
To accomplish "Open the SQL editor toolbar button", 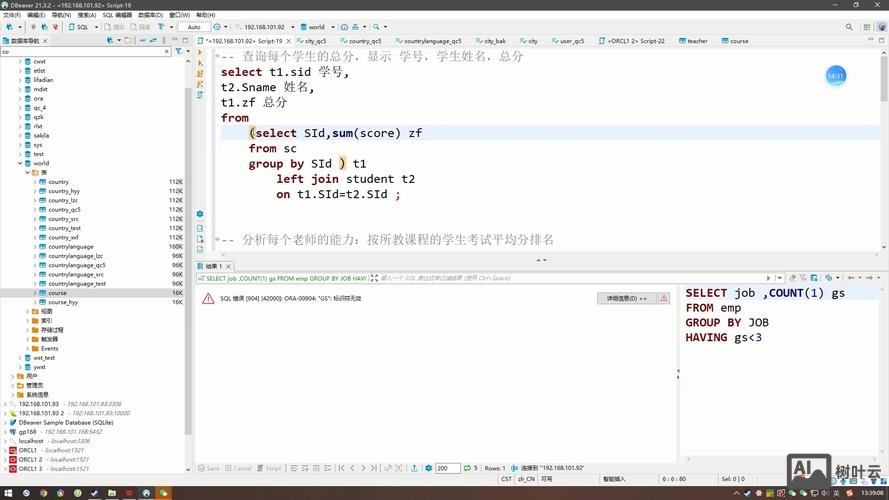I will 78,27.
